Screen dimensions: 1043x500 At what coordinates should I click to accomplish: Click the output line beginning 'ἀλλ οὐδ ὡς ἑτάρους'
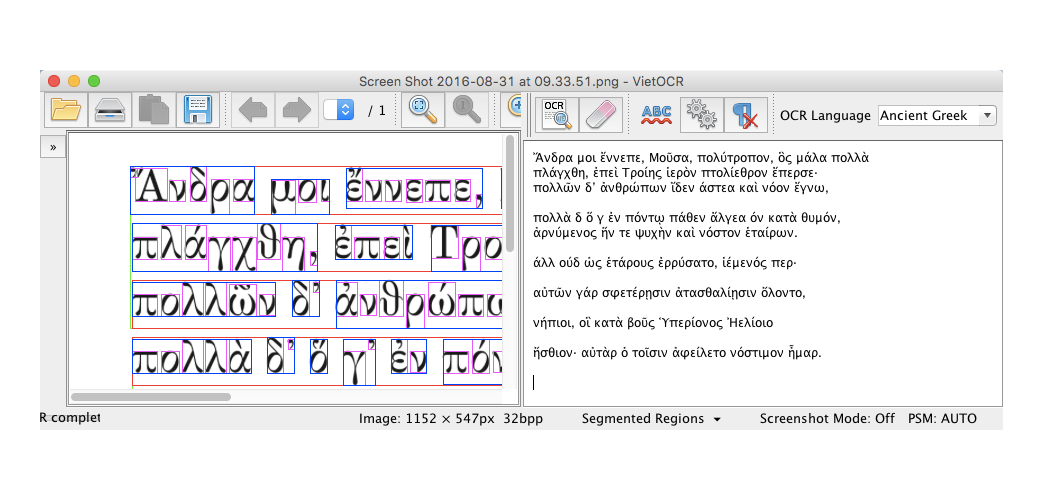[x=665, y=263]
